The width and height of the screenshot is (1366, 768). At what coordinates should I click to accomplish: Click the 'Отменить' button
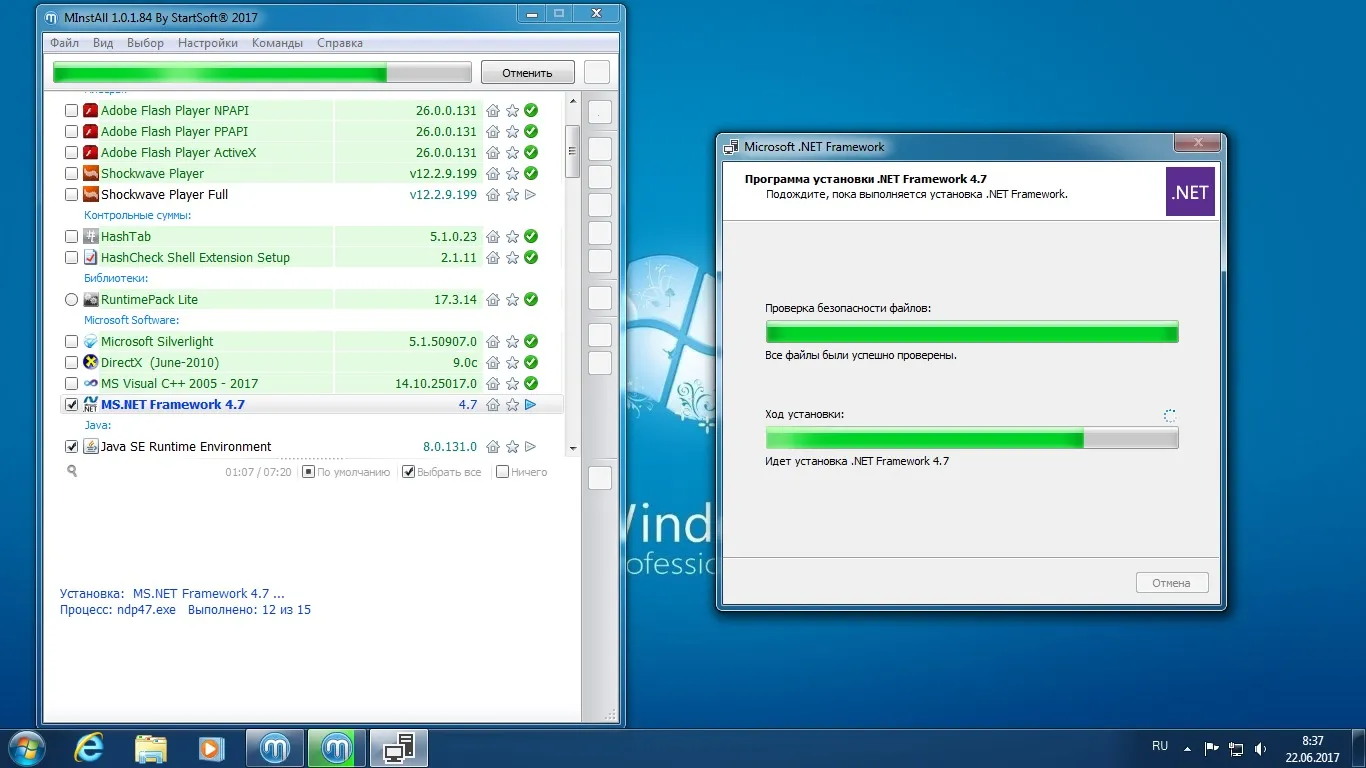tap(527, 73)
